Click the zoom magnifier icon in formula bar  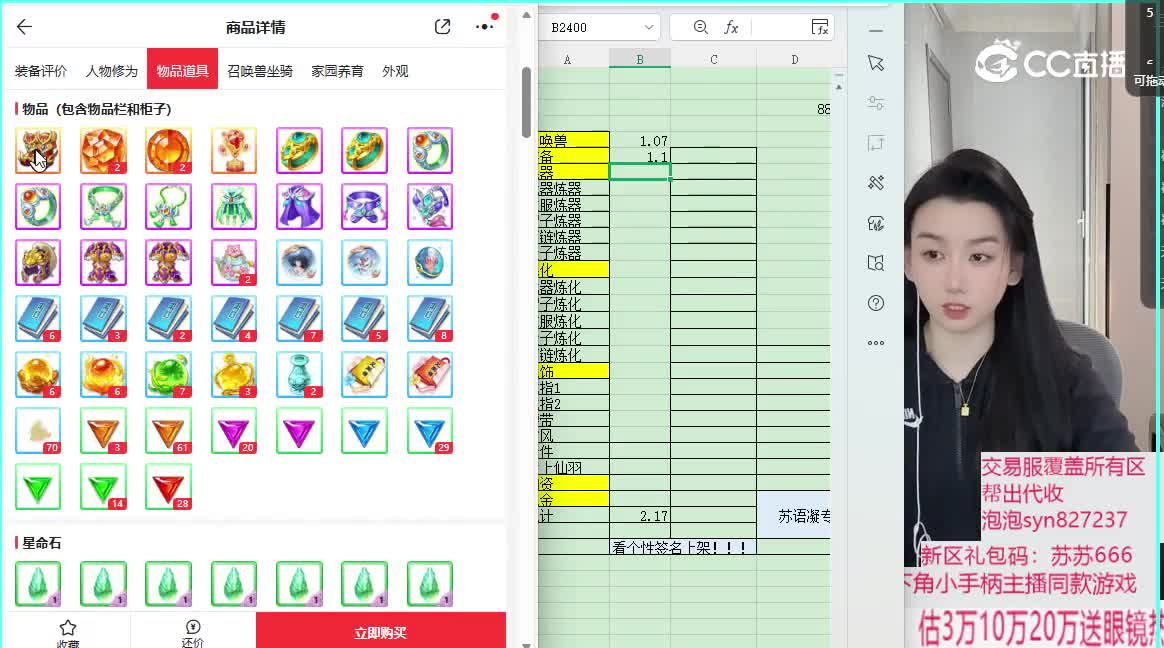coord(700,27)
